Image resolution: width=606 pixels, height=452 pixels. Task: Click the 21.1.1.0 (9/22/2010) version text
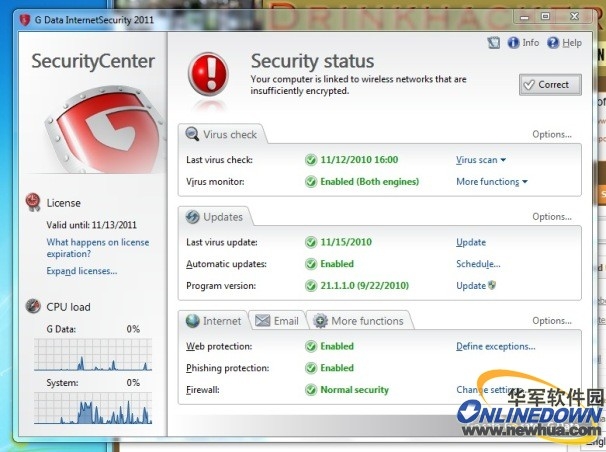(364, 286)
